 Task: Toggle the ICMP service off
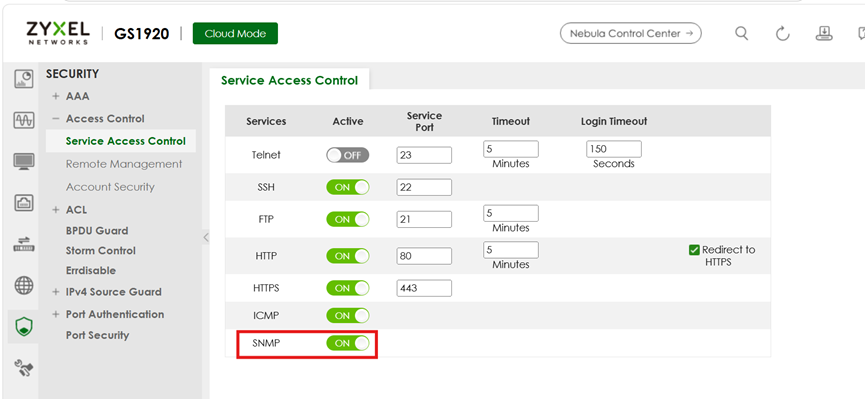tap(348, 316)
